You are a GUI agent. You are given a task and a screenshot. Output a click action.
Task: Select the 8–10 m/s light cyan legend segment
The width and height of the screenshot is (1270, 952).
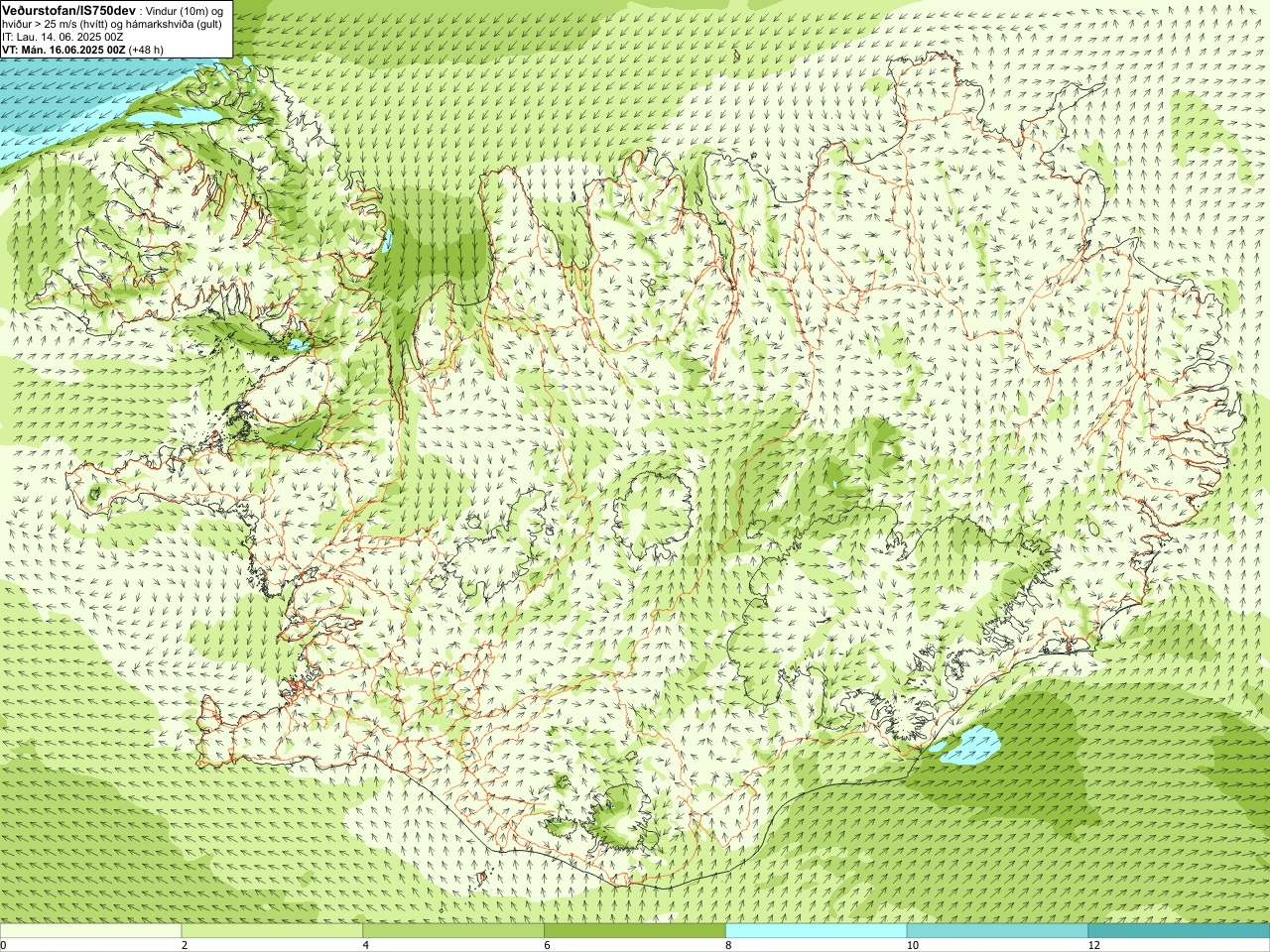point(816,931)
